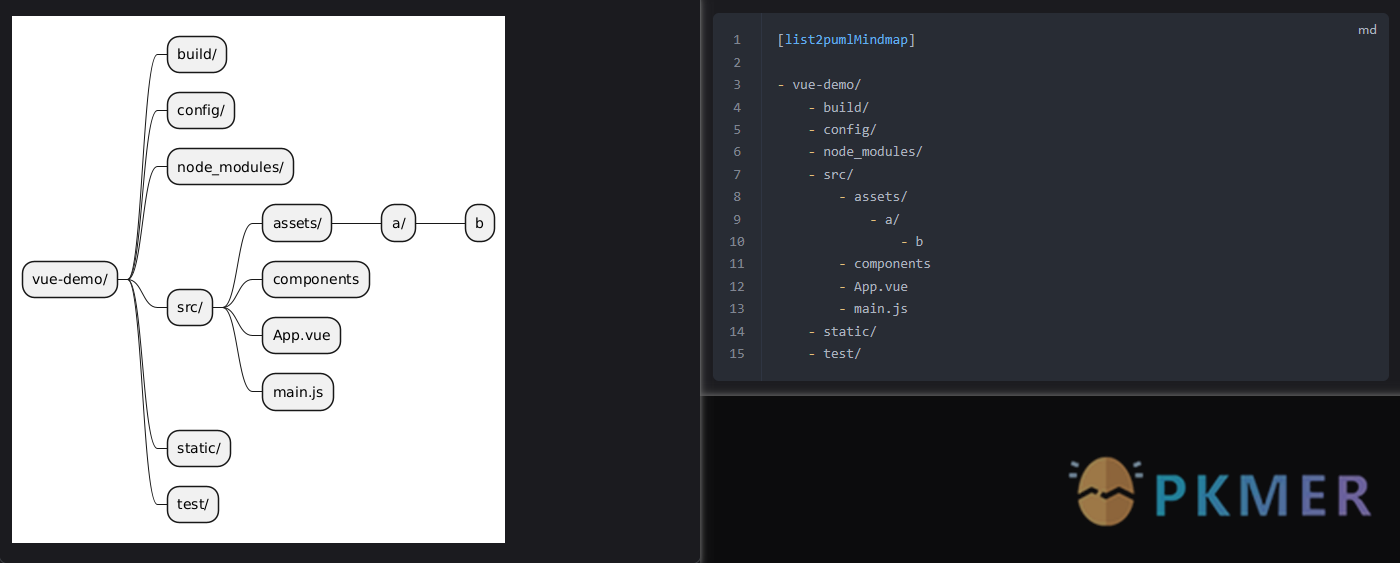Click the [list2pumlMindmap] code line
Image resolution: width=1400 pixels, height=563 pixels.
tap(846, 40)
